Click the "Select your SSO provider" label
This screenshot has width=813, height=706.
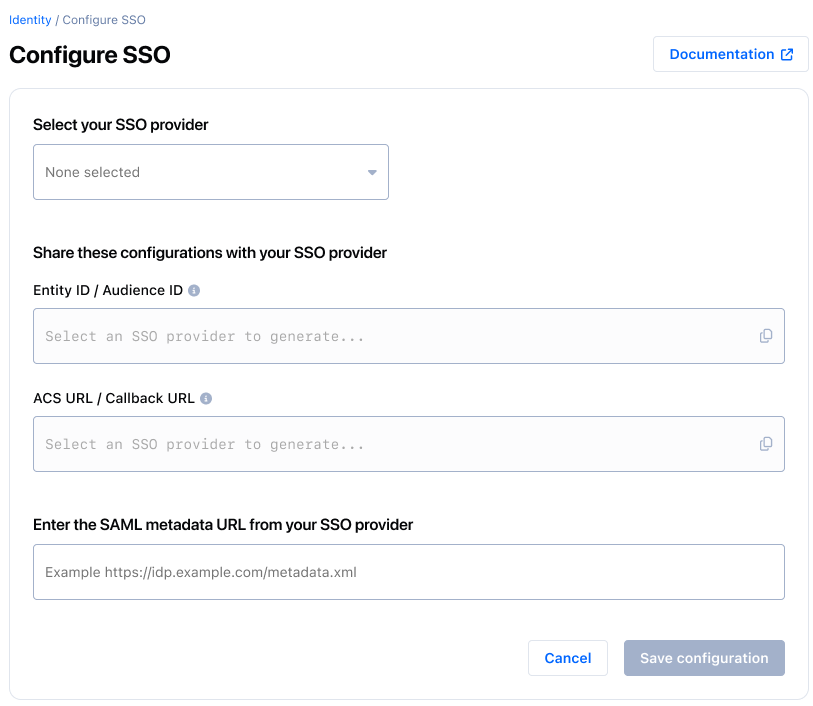tap(121, 125)
